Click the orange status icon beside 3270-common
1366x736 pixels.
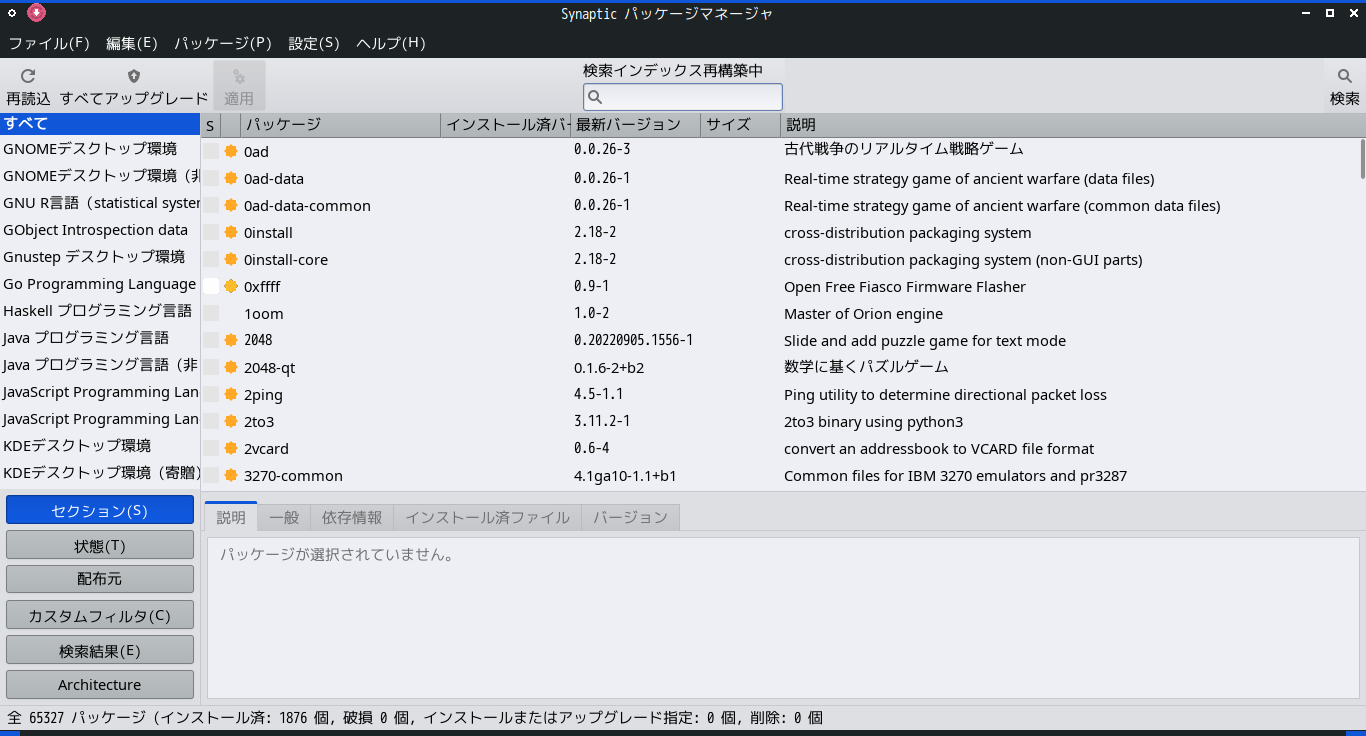click(x=231, y=475)
